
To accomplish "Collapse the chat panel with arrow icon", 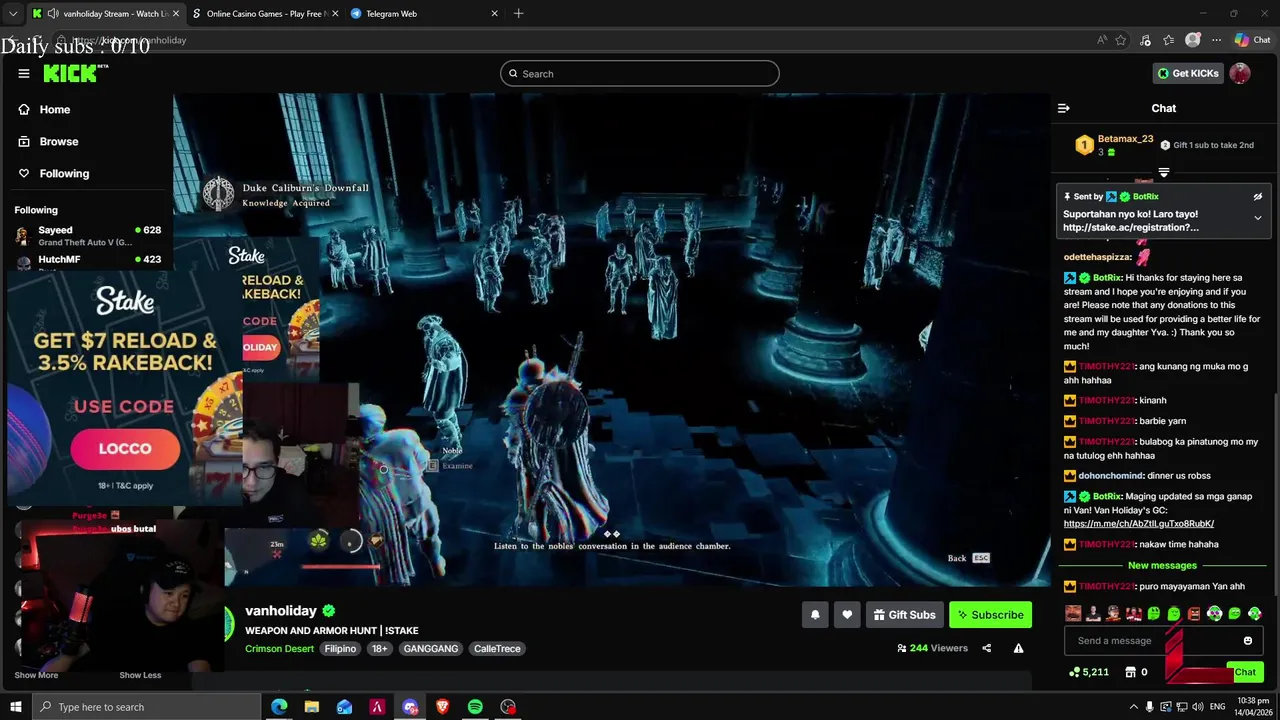I will coord(1064,108).
